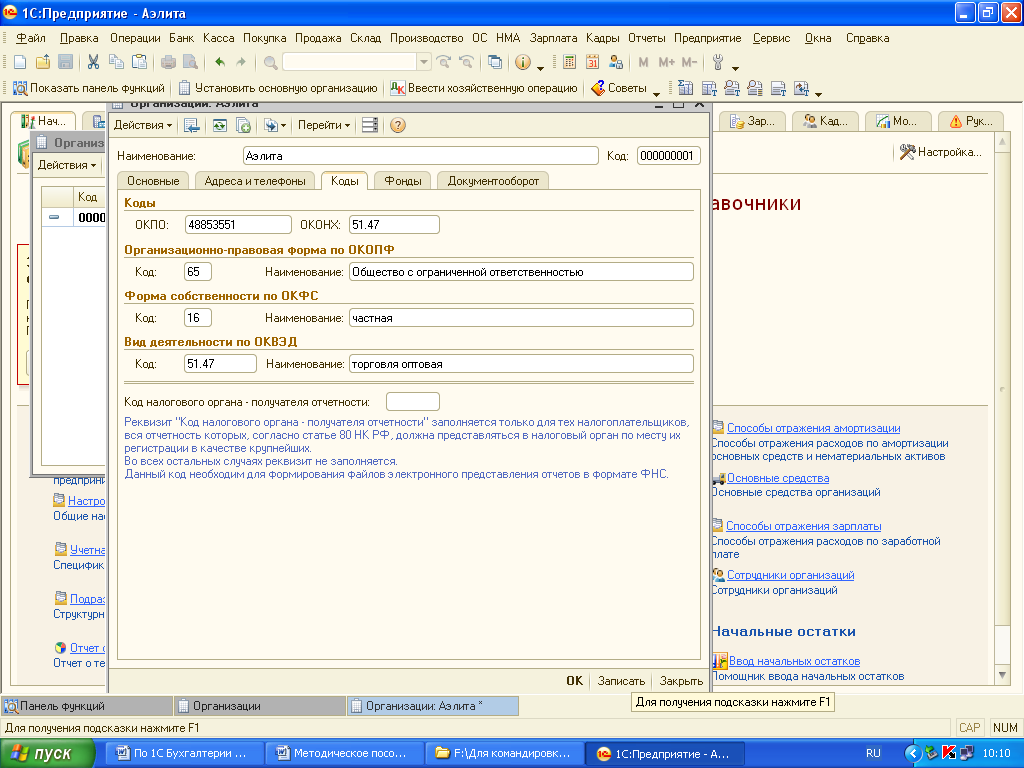The height and width of the screenshot is (768, 1024).
Task: Click the Paste clipboard icon
Action: (139, 62)
